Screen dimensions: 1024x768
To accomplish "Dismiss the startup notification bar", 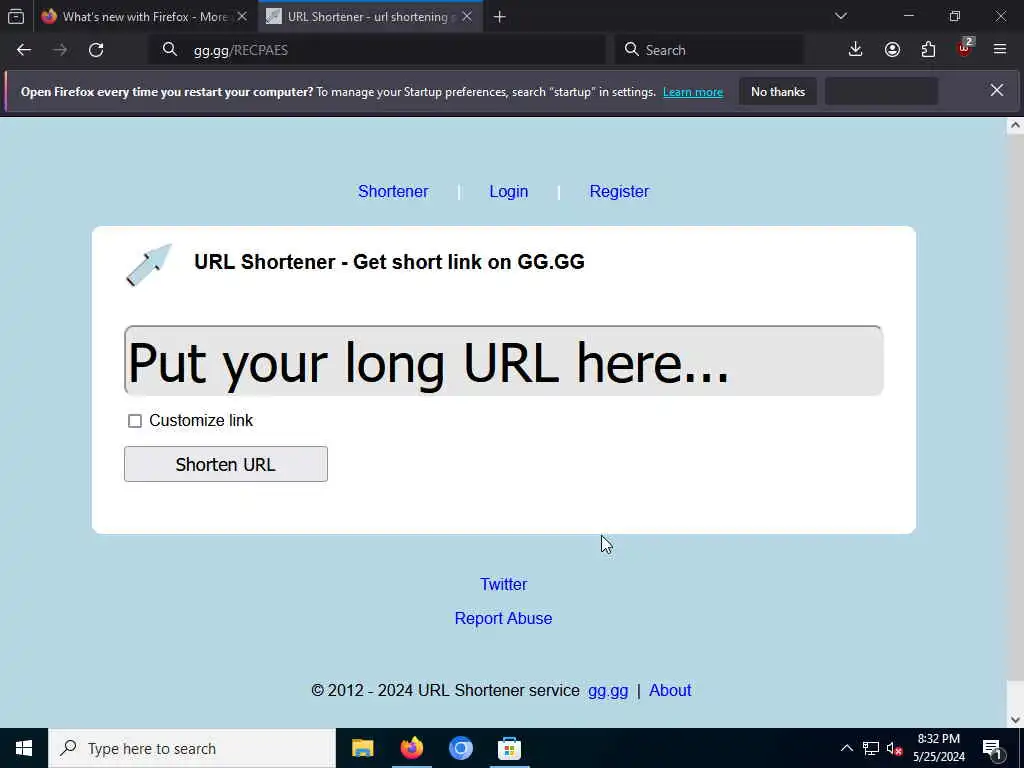I will click(997, 91).
